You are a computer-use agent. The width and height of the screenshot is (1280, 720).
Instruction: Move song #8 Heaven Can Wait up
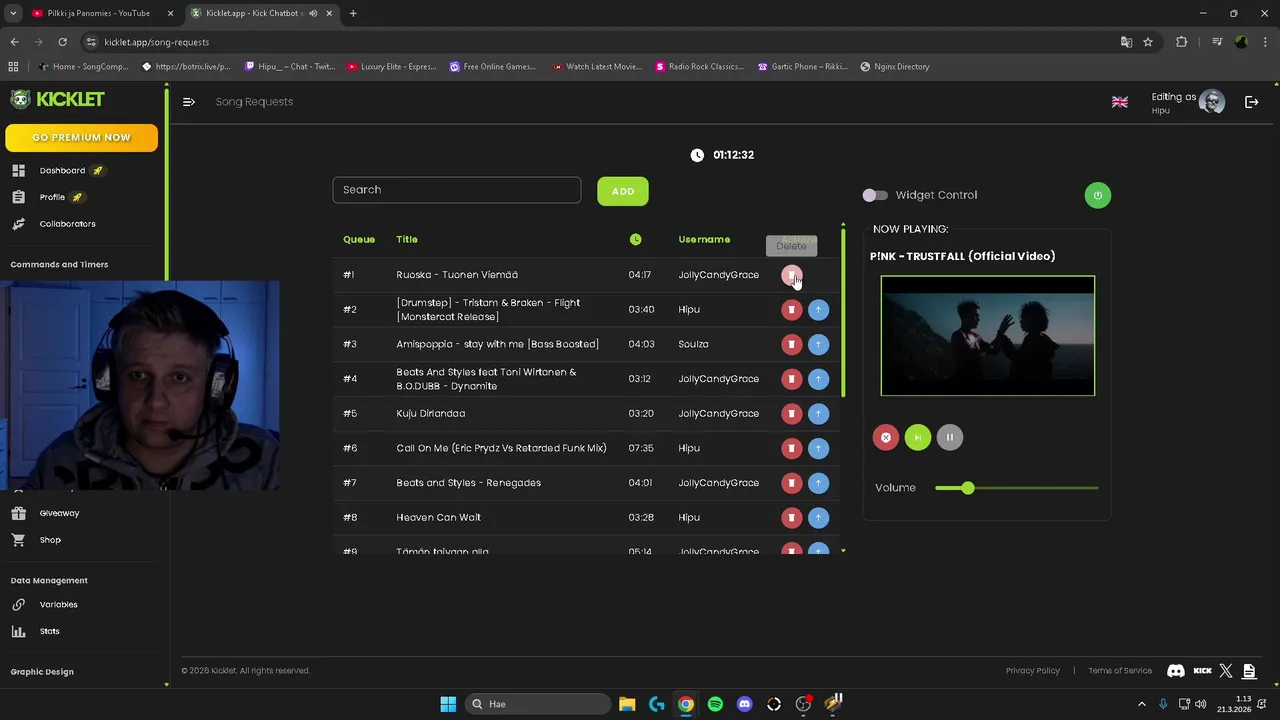pyautogui.click(x=818, y=518)
